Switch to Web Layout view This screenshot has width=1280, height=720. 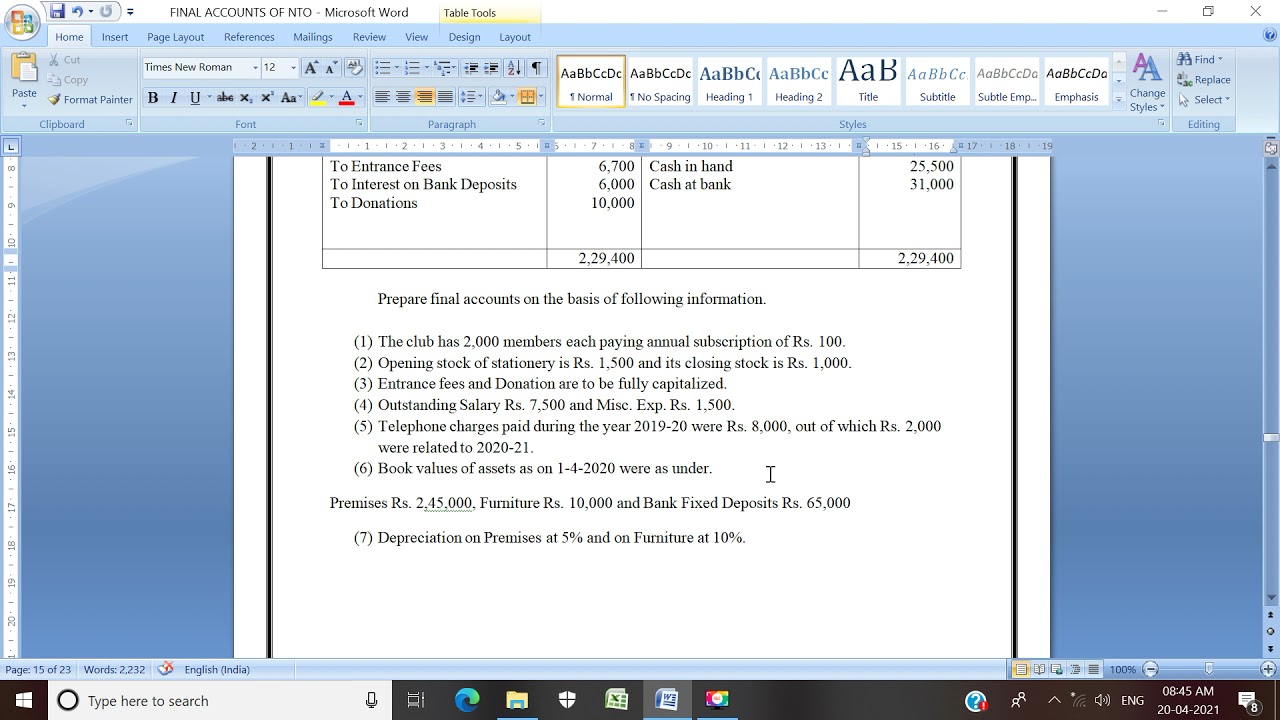click(x=1058, y=669)
